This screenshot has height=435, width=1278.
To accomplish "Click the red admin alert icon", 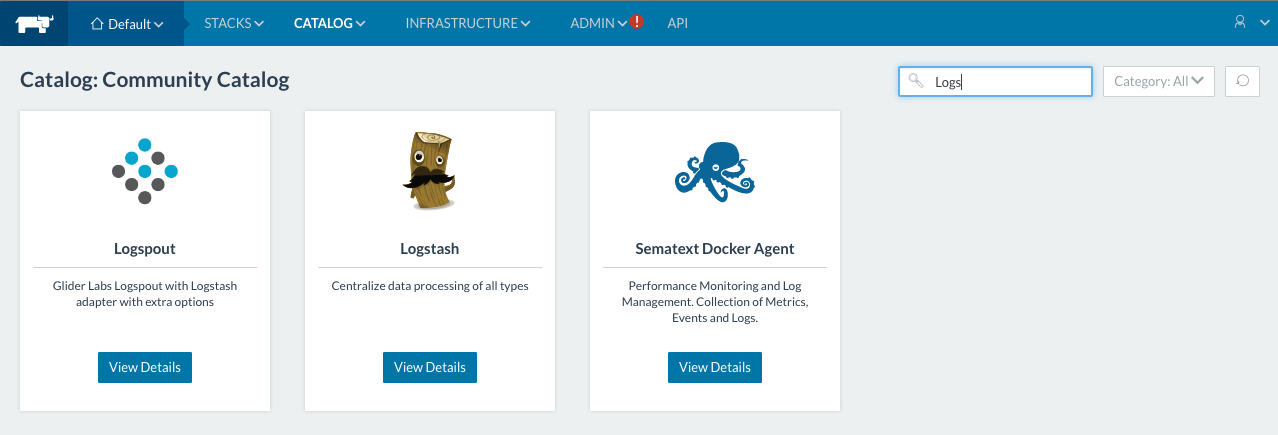I will (x=637, y=23).
